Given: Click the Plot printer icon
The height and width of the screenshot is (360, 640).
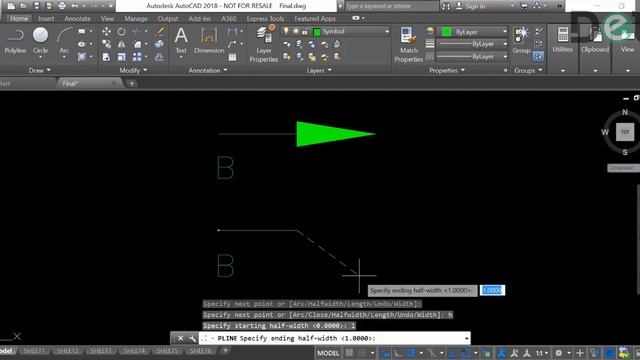Looking at the screenshot, I should (x=62, y=6).
